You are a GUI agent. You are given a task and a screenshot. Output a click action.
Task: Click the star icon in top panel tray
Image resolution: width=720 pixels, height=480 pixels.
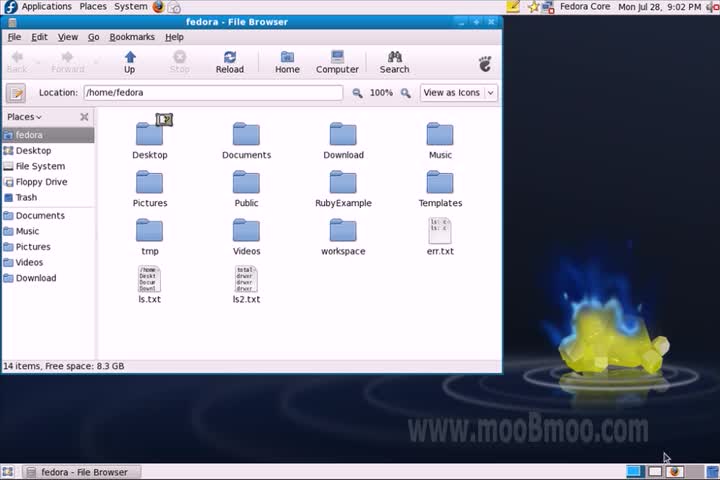coord(533,7)
